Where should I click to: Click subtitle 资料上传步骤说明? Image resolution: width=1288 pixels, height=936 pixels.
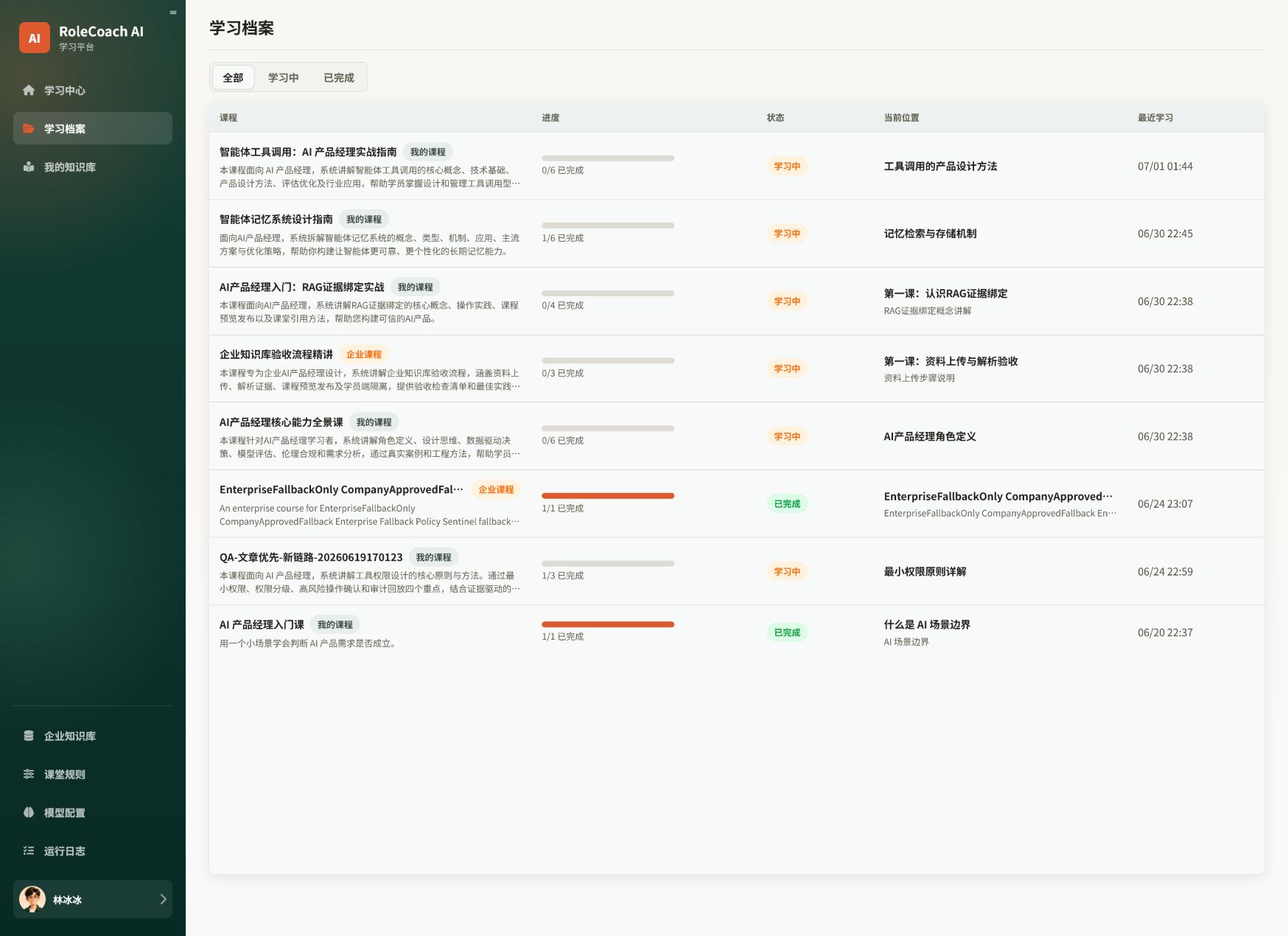click(919, 378)
